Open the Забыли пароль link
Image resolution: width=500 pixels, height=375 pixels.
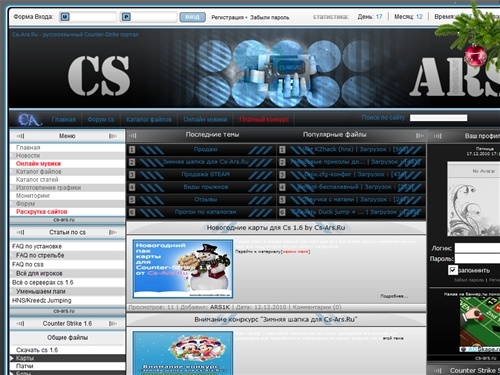(269, 17)
